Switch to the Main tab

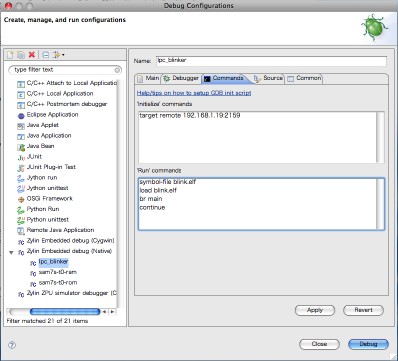tap(148, 78)
